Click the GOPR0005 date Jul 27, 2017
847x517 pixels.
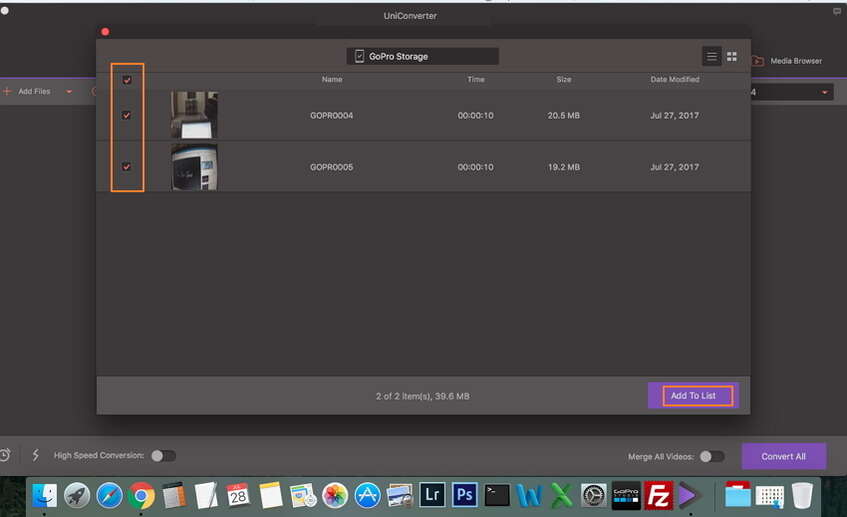pyautogui.click(x=675, y=167)
